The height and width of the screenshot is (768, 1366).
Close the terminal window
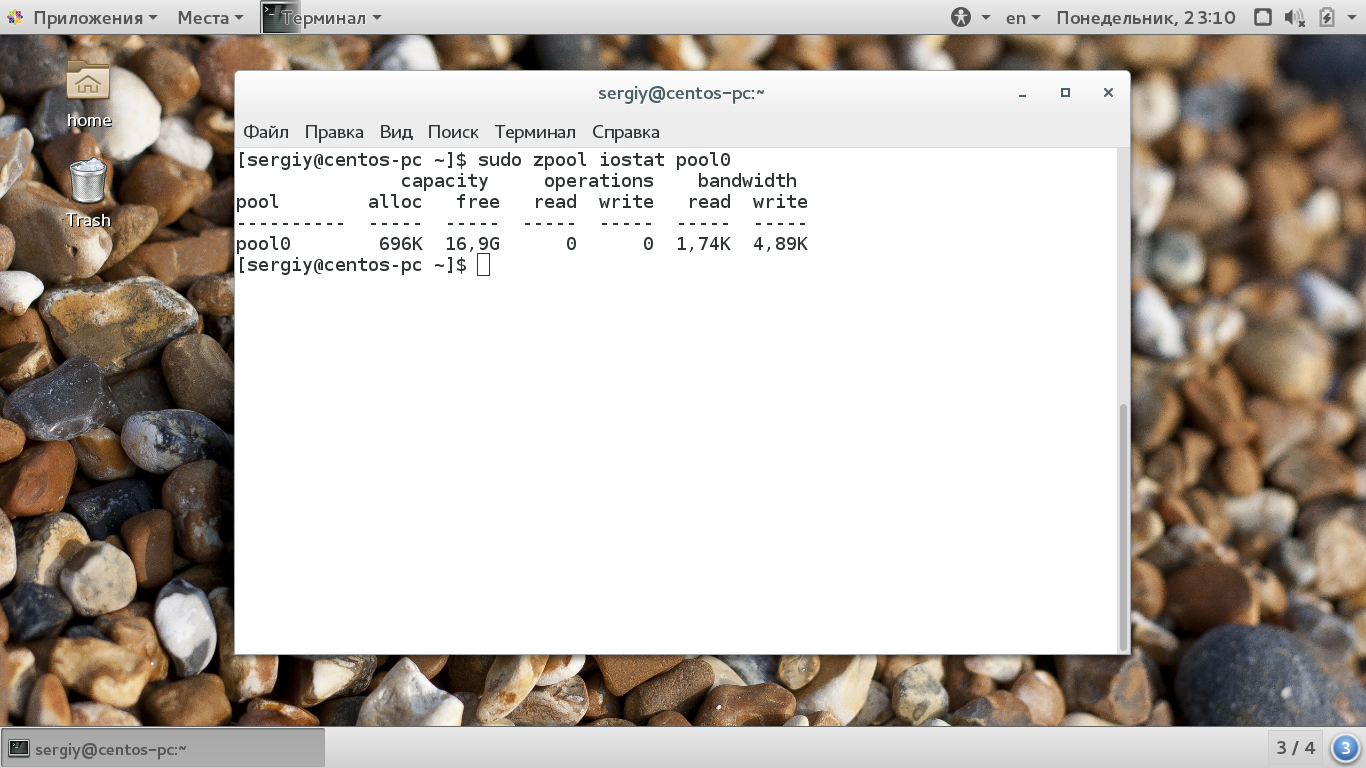[x=1108, y=93]
